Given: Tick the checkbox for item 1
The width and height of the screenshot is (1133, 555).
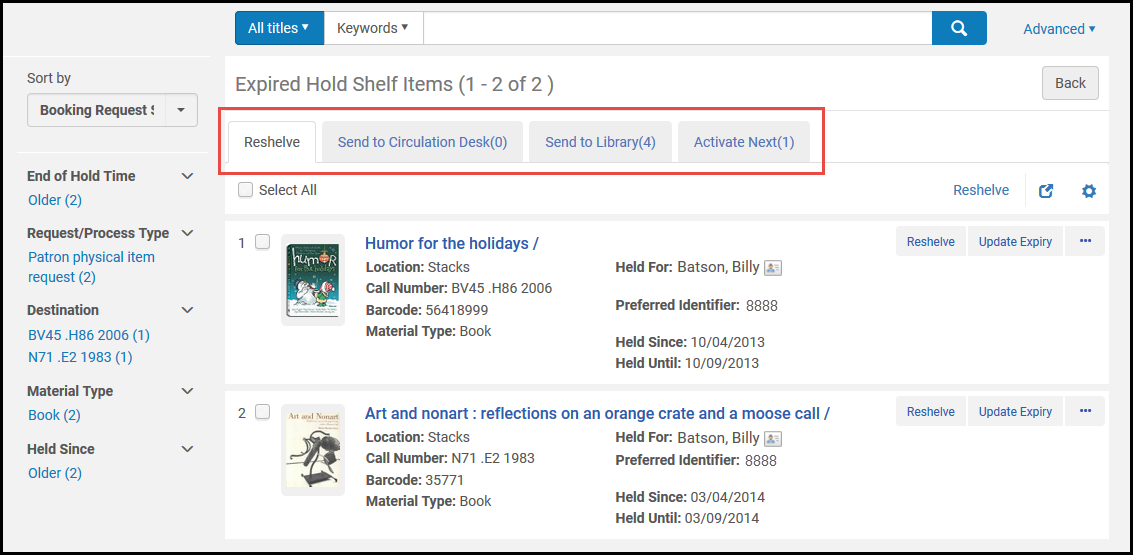Looking at the screenshot, I should [262, 242].
